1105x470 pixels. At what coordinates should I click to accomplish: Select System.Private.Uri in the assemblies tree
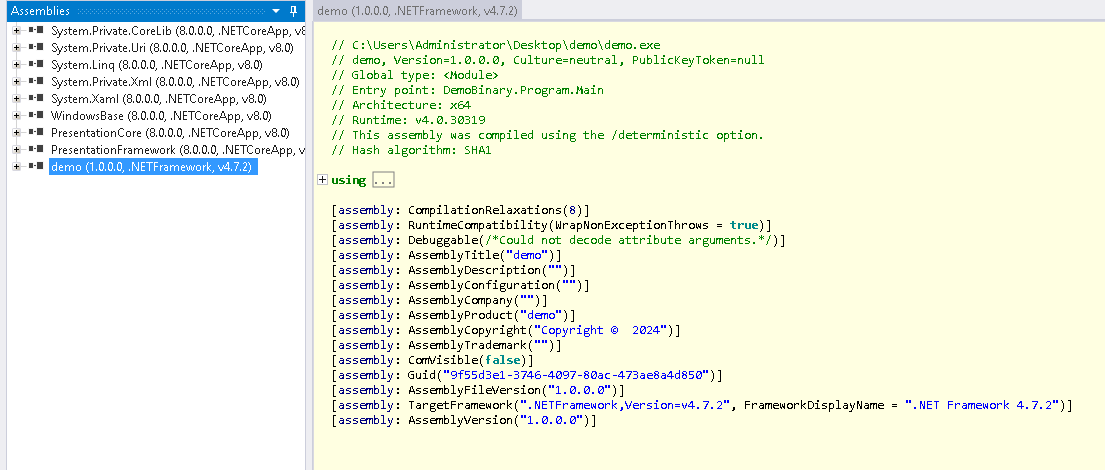[x=172, y=47]
